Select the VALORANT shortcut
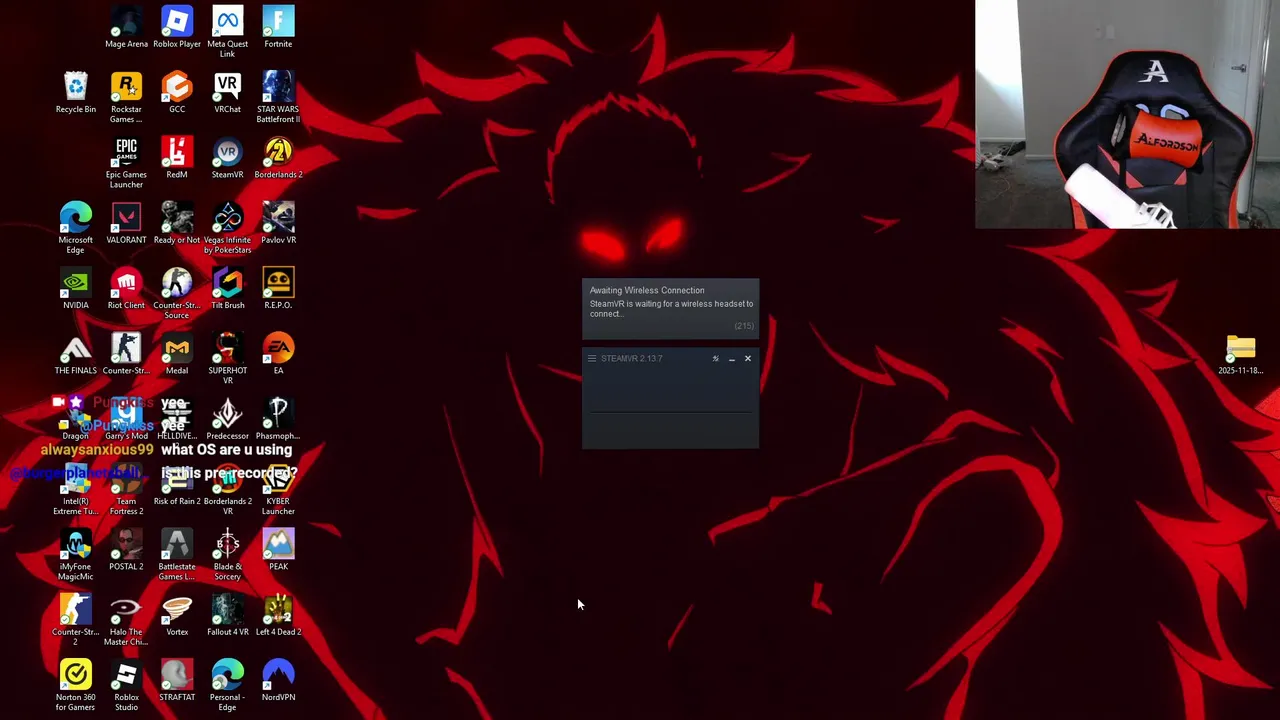 pos(126,224)
